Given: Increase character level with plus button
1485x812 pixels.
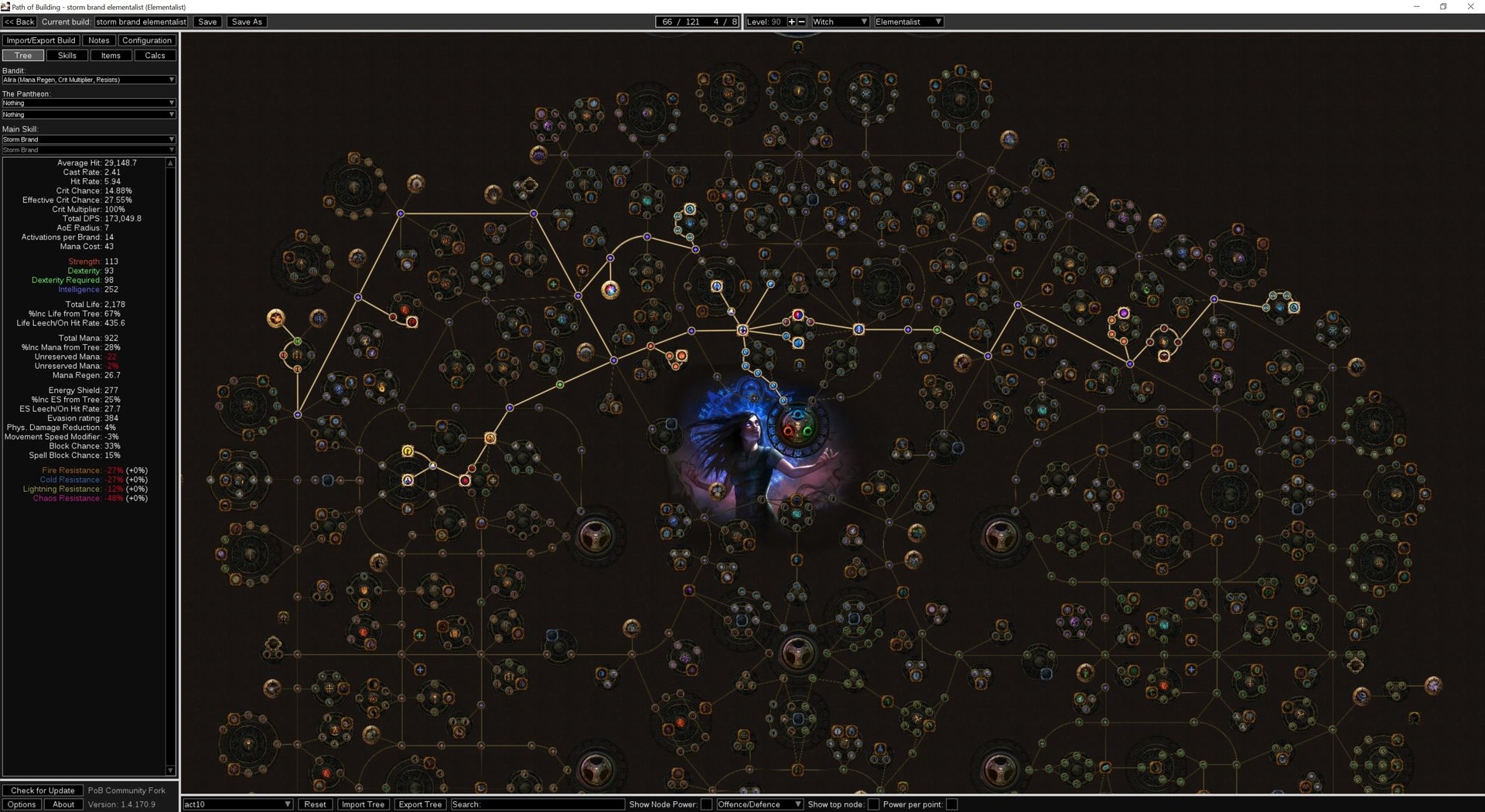Looking at the screenshot, I should point(791,22).
